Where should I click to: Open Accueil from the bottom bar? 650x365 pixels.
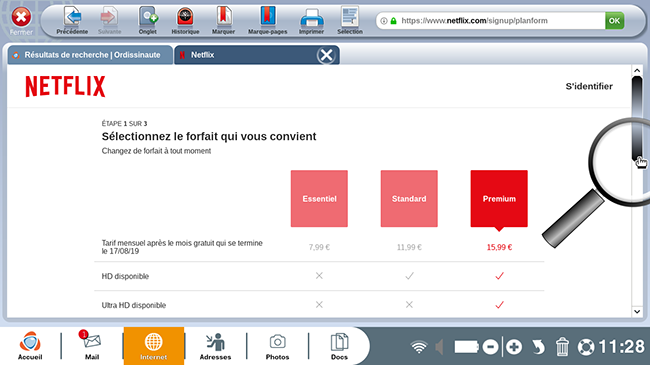pyautogui.click(x=30, y=346)
